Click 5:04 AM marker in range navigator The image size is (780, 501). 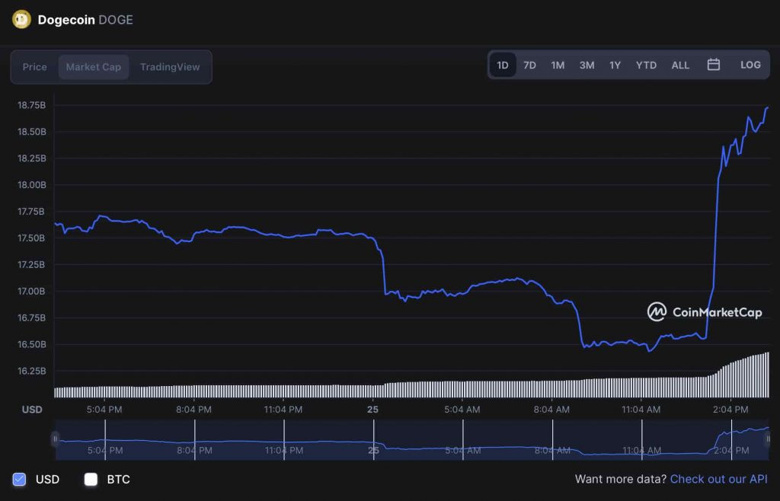pos(463,450)
